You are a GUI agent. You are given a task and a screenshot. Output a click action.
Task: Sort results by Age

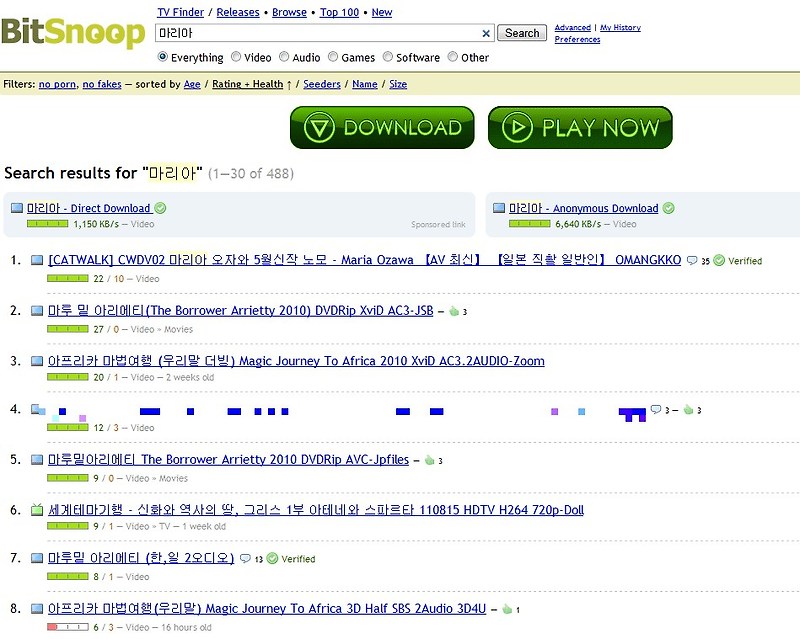point(192,84)
